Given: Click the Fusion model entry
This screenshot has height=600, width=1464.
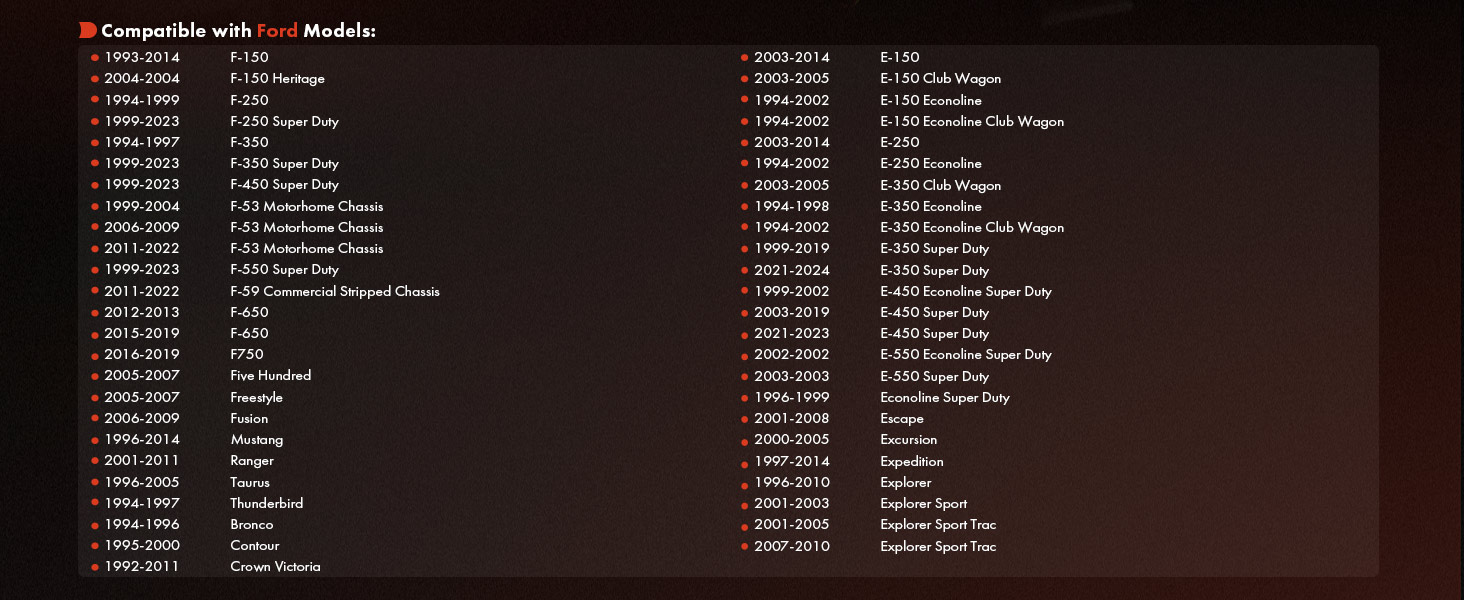Looking at the screenshot, I should [x=249, y=418].
